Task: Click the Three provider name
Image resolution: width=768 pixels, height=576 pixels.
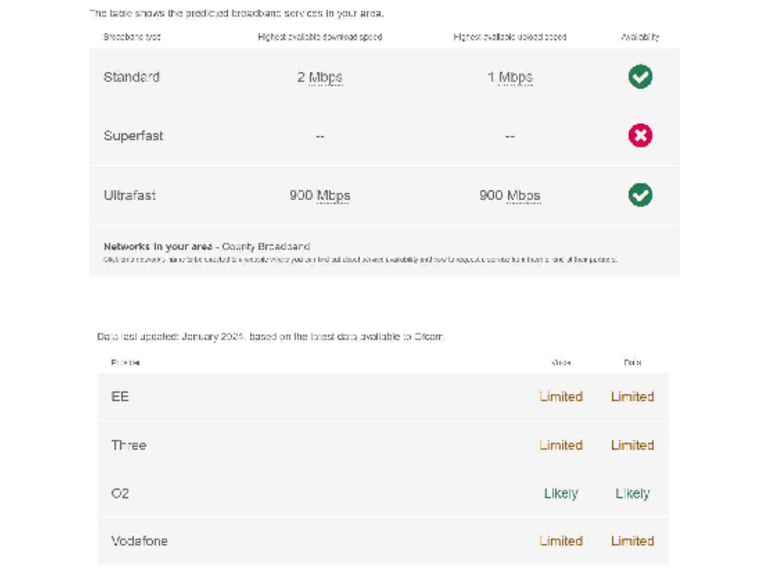Action: (x=129, y=445)
